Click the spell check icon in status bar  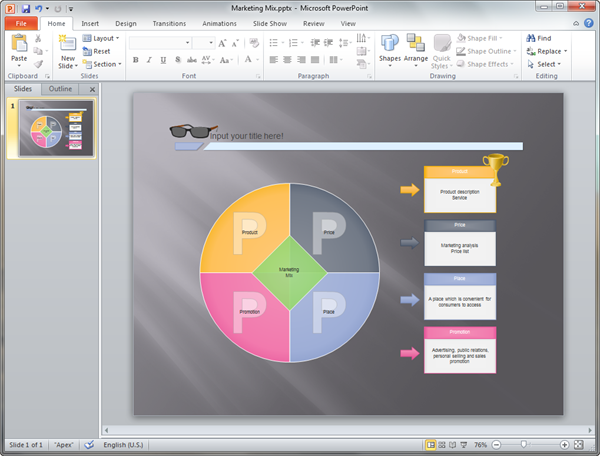[x=89, y=444]
